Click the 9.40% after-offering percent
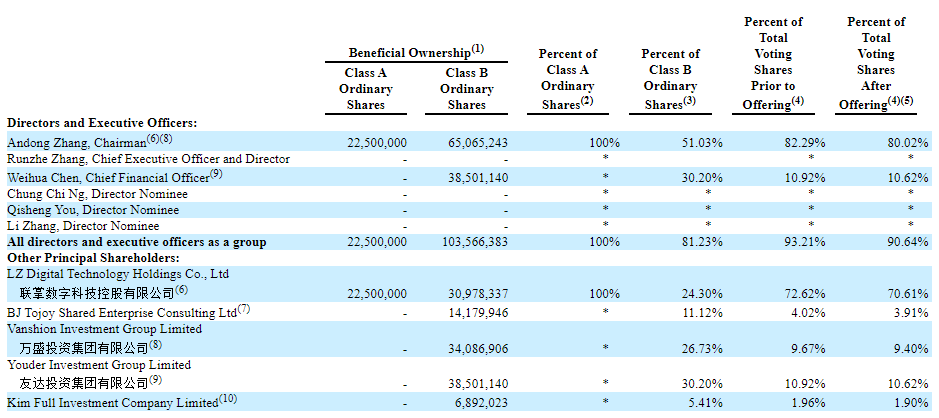The width and height of the screenshot is (939, 418). [x=913, y=349]
